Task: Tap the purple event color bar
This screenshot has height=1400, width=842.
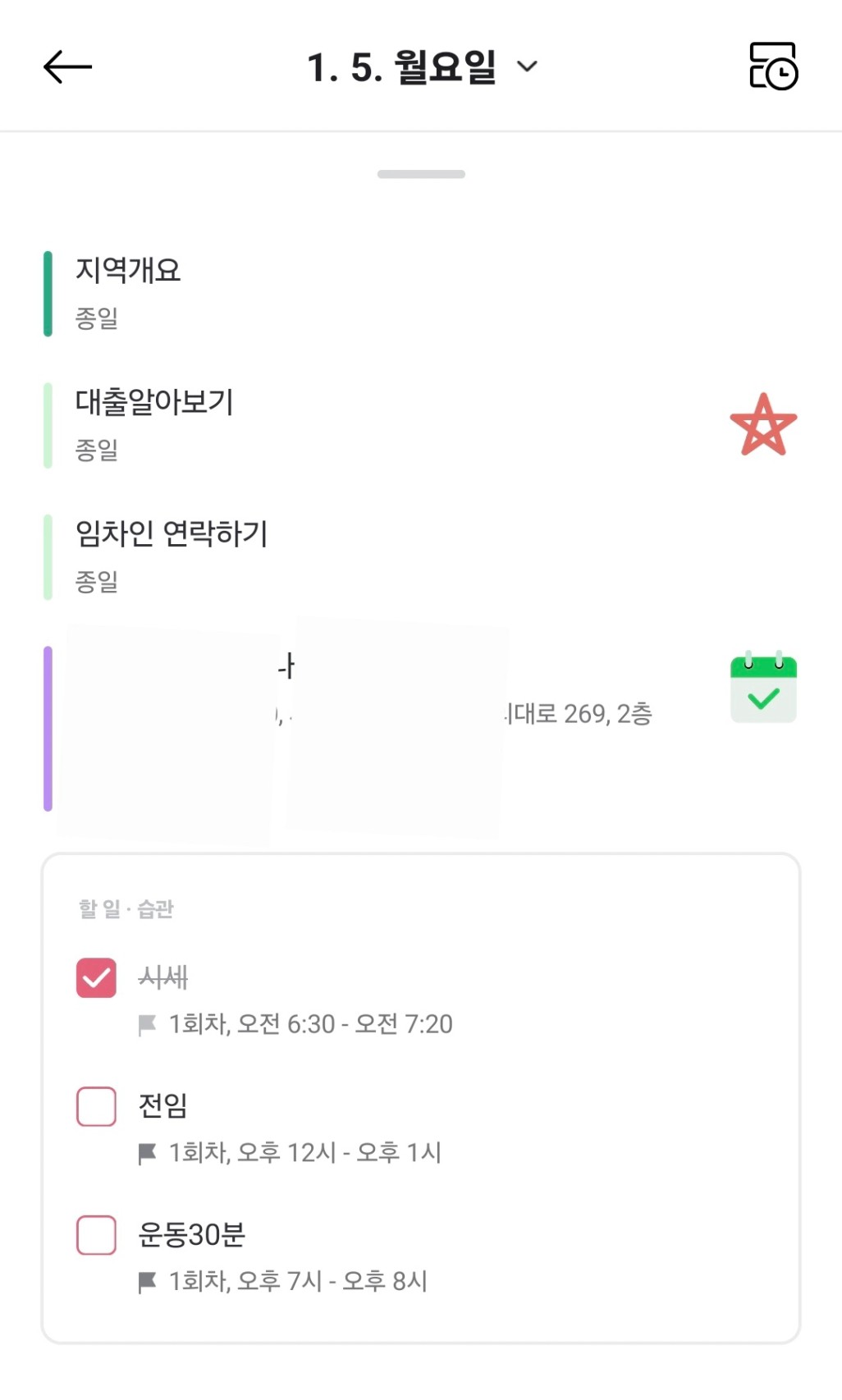Action: 48,729
